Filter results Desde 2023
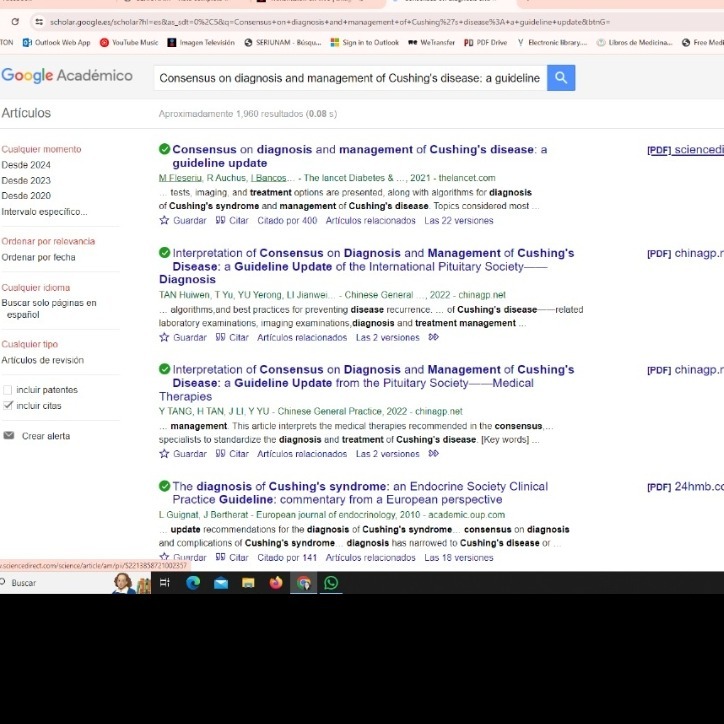This screenshot has width=724, height=724. [26, 180]
